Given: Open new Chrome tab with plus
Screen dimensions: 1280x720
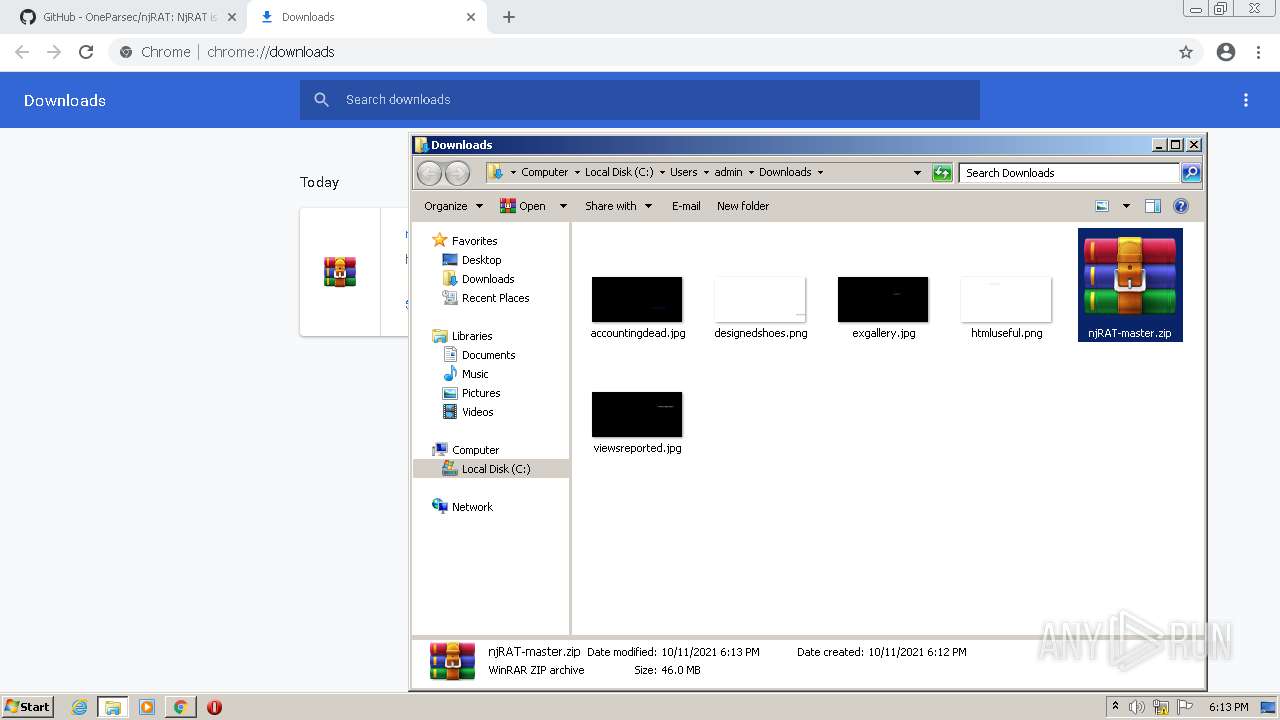Looking at the screenshot, I should 509,17.
